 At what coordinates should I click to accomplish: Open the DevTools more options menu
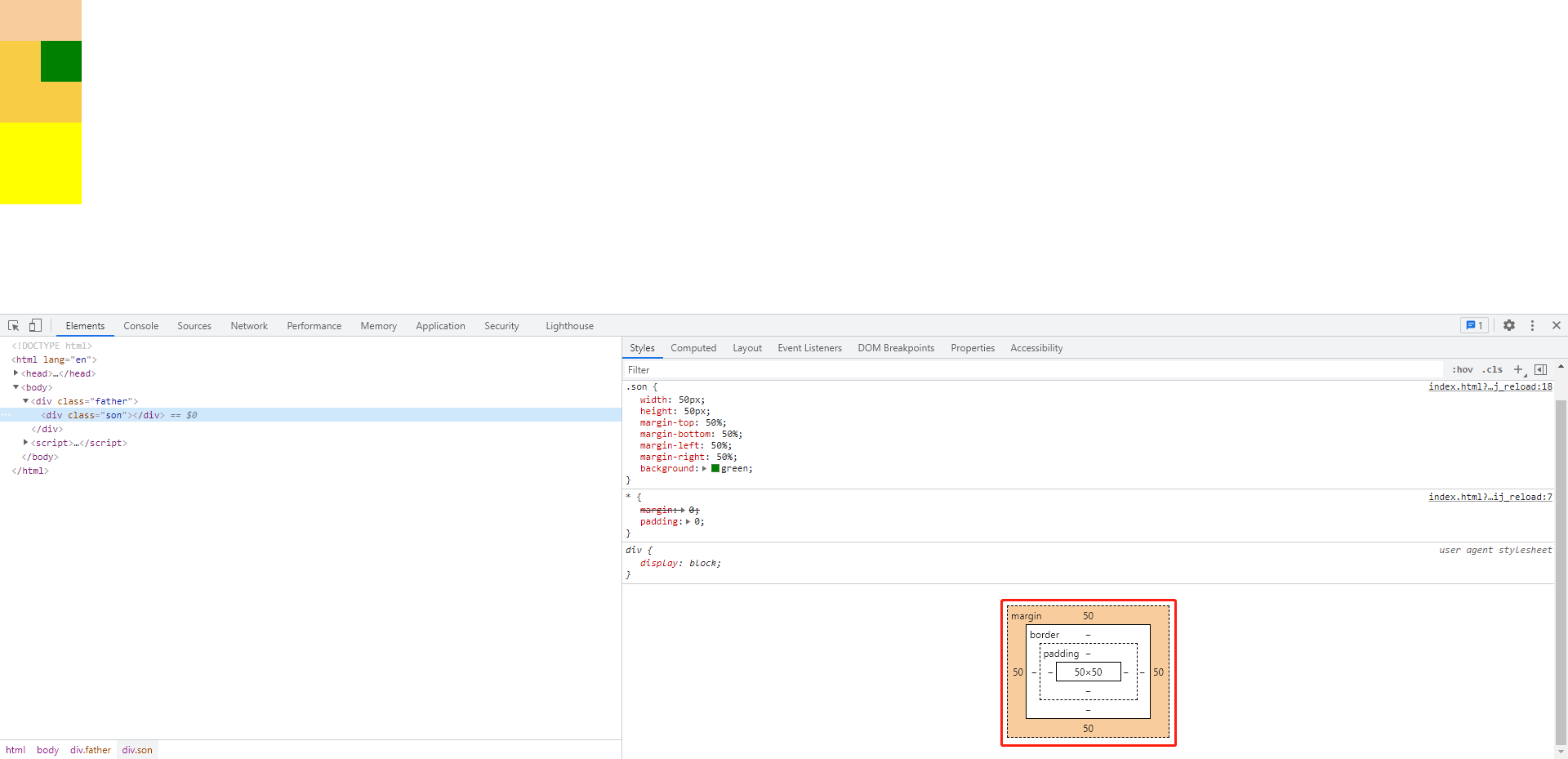pyautogui.click(x=1532, y=325)
